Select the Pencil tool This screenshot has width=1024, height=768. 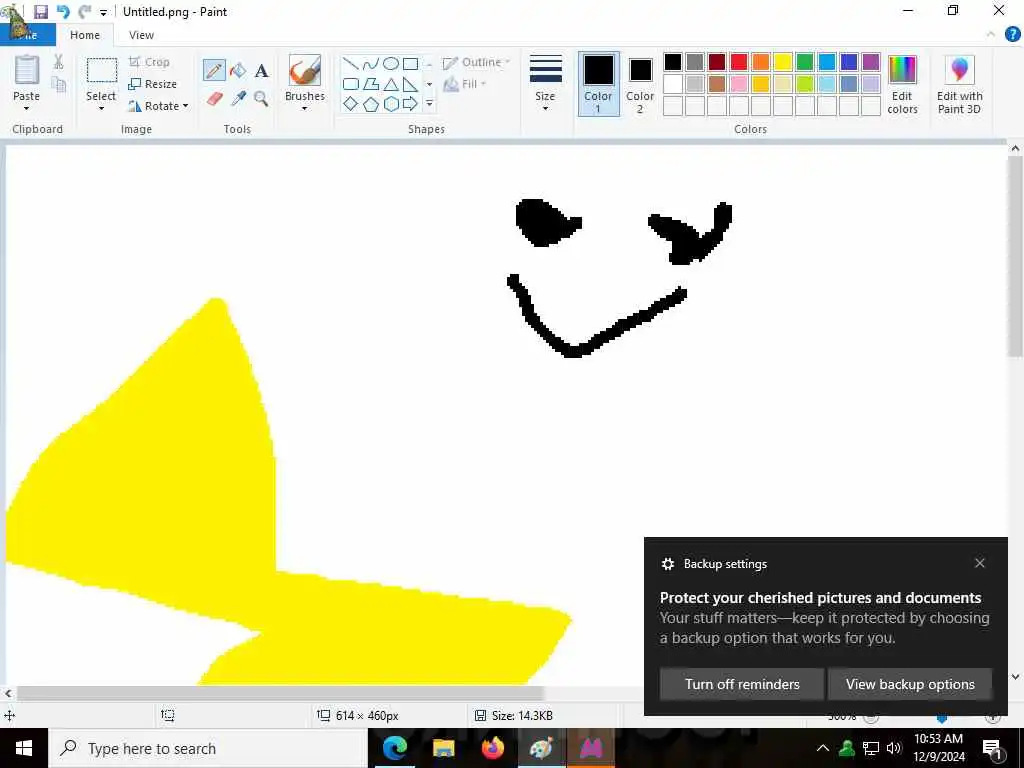coord(214,70)
